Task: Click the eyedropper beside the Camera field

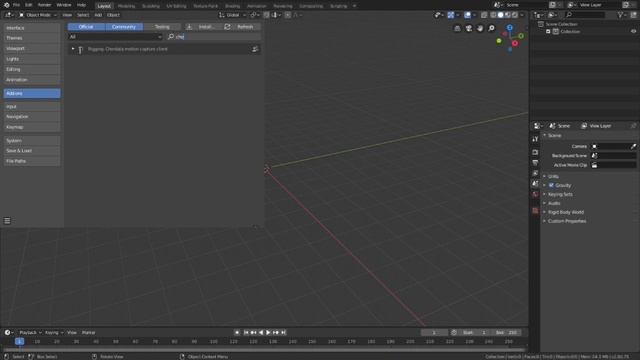Action: 633,147
